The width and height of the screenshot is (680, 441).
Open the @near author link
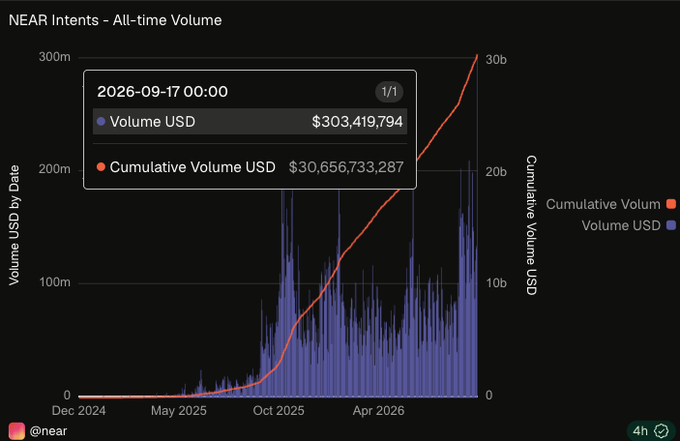click(x=48, y=431)
